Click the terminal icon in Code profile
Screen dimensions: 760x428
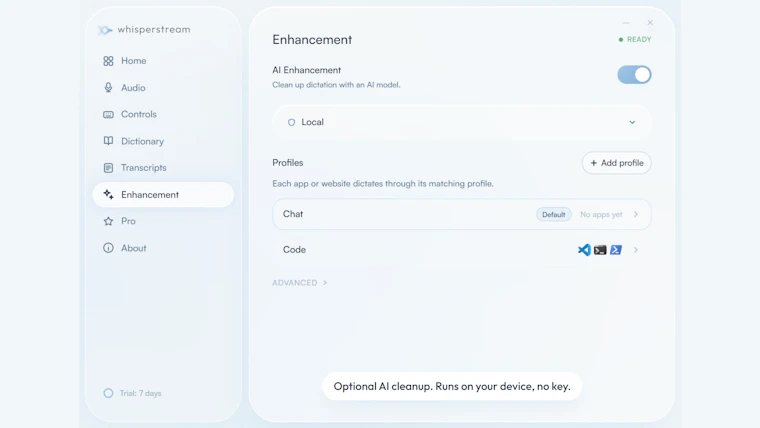(x=600, y=250)
